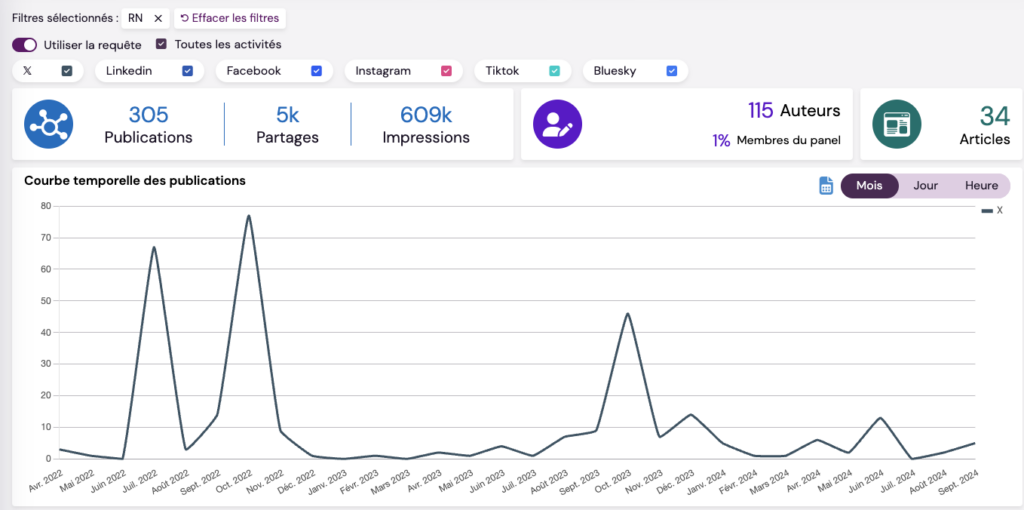Click the Oct. 2022 peak on the curve
Screen dimensions: 1024x510
pyautogui.click(x=248, y=216)
